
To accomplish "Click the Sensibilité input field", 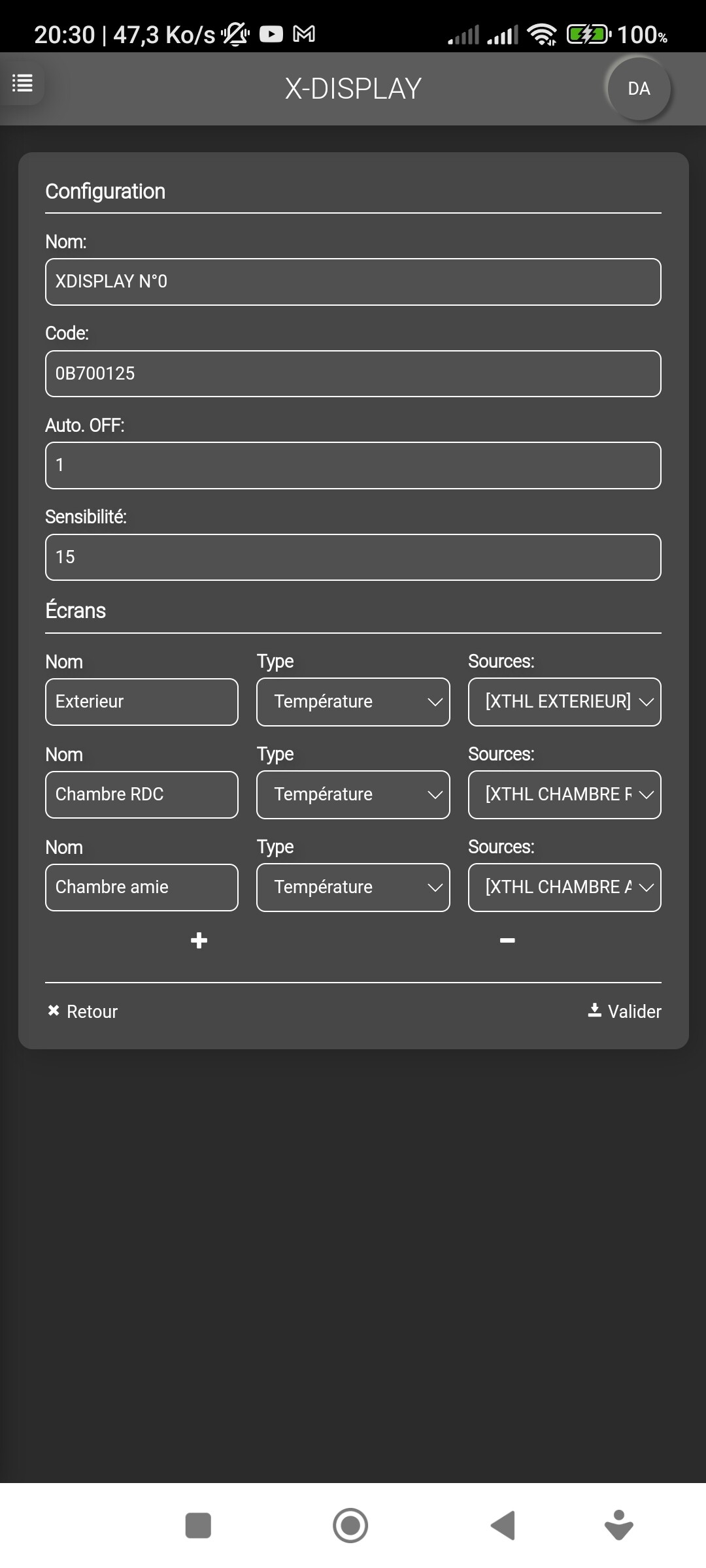I will [353, 557].
